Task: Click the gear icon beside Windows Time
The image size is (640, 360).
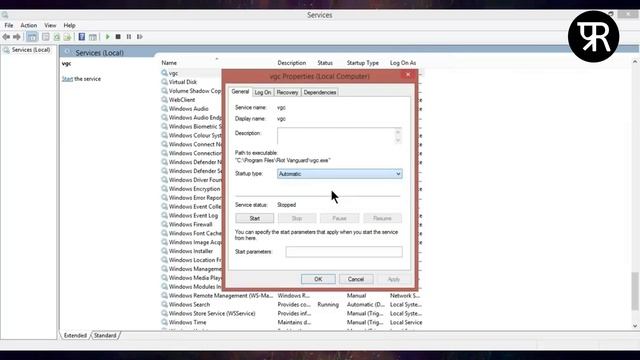Action: (x=164, y=322)
